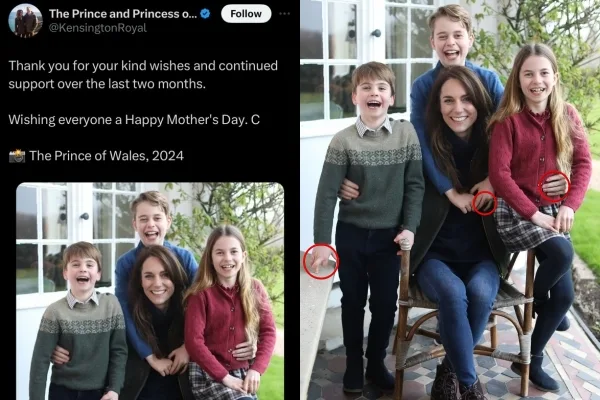Open the three-dot more options menu

[x=286, y=14]
